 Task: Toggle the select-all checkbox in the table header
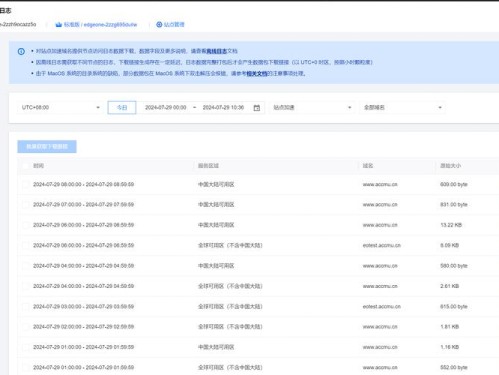click(25, 166)
